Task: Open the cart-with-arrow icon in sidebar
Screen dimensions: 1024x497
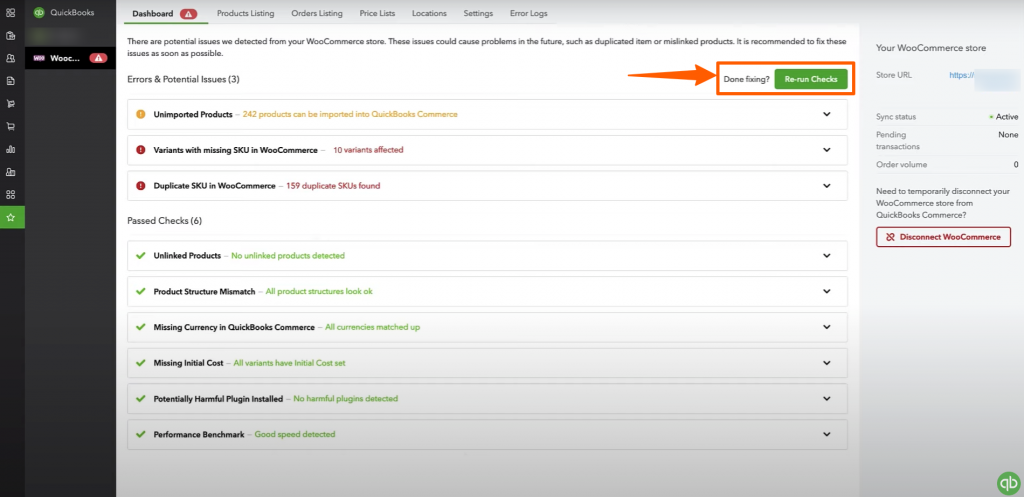Action: [10, 104]
